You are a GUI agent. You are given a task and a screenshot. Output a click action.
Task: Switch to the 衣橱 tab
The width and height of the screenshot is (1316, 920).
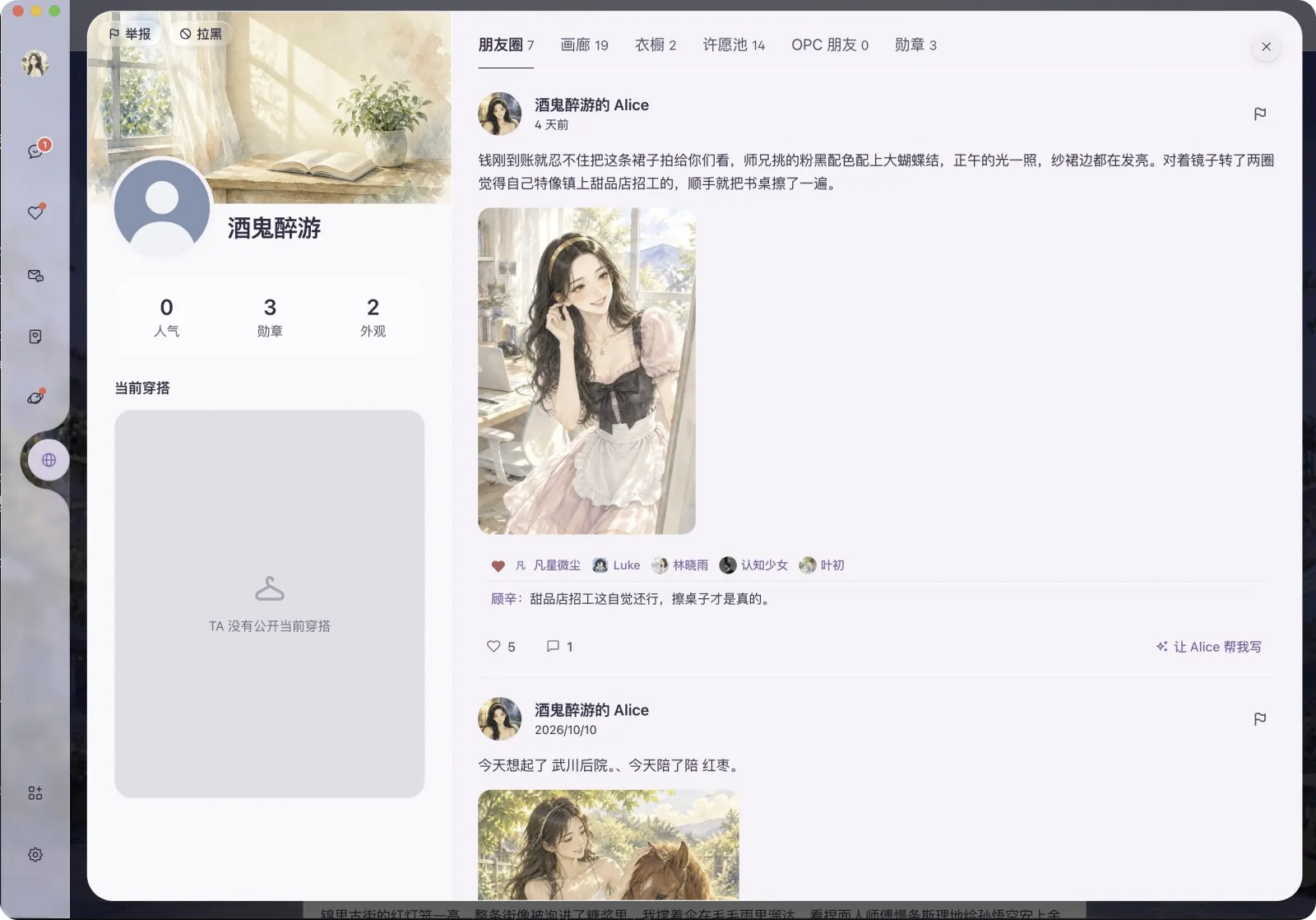click(x=656, y=45)
